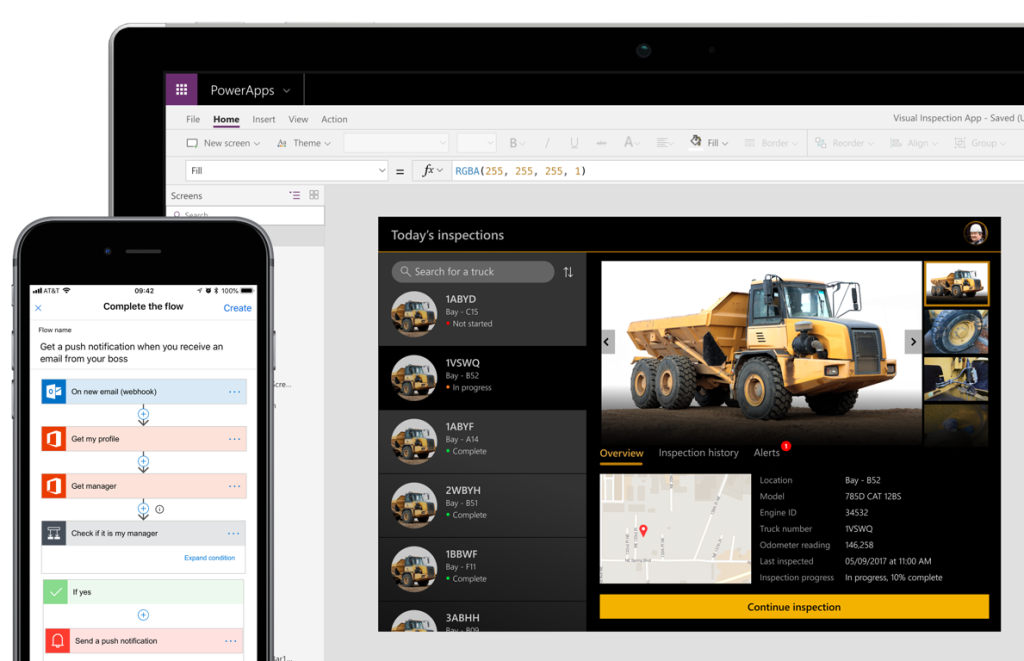
Task: Click the Continue inspection button
Action: (794, 607)
